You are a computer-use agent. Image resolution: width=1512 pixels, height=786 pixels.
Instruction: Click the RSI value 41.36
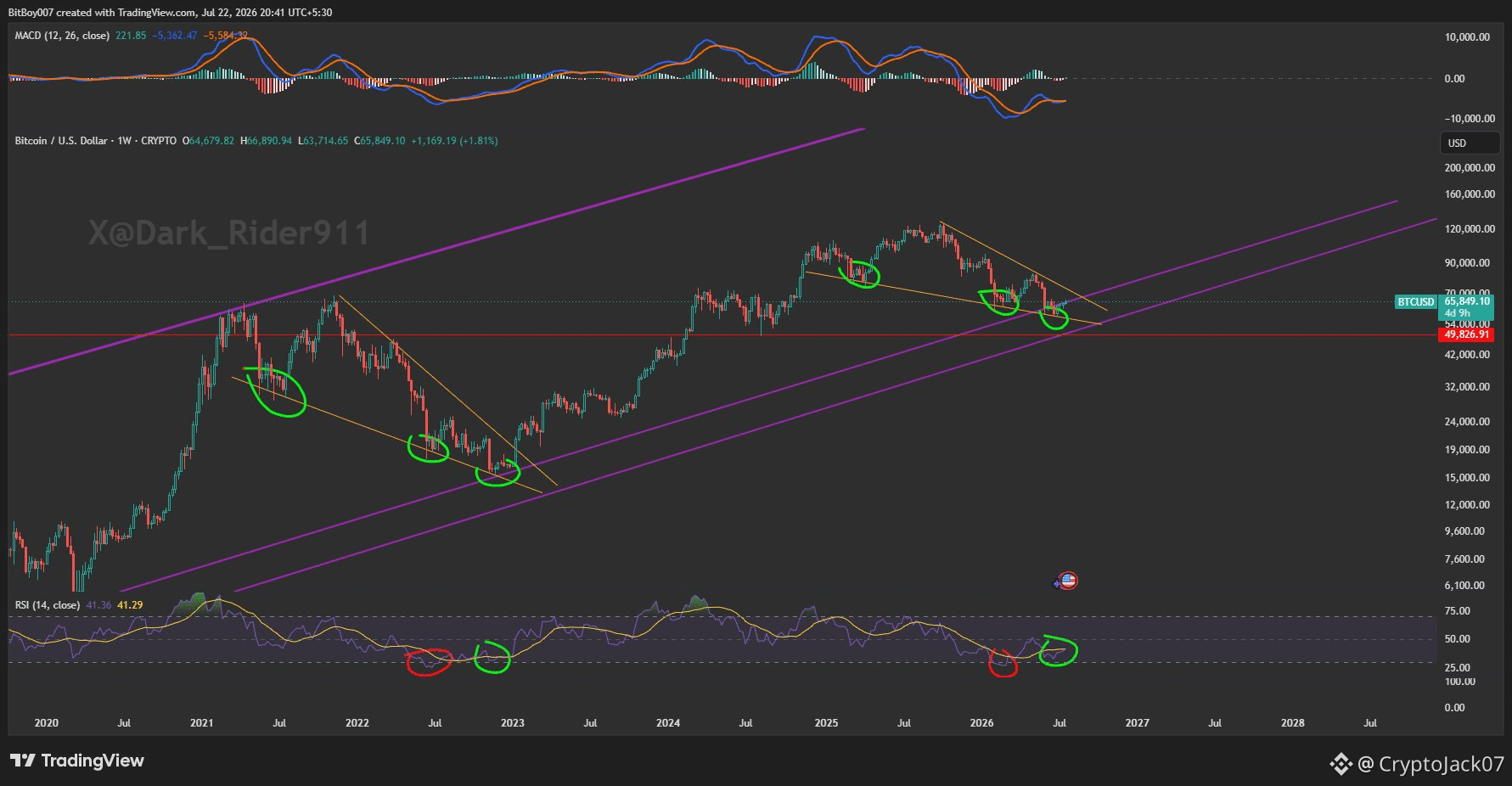[x=98, y=605]
